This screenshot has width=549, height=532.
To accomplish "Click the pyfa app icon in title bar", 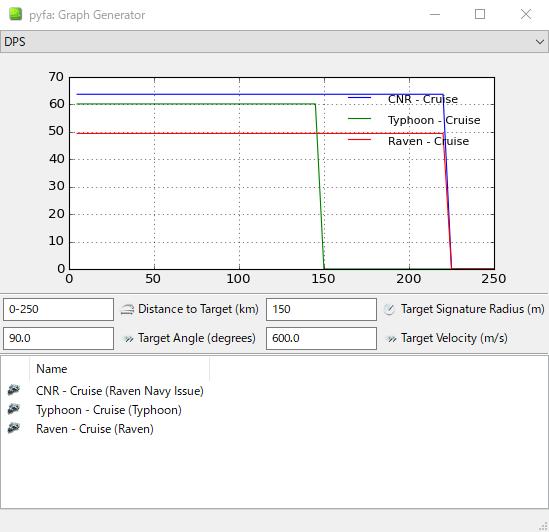I will point(15,14).
